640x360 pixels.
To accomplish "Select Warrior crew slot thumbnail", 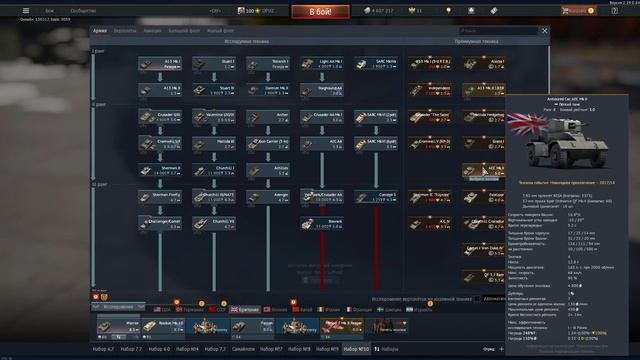I will [x=118, y=327].
